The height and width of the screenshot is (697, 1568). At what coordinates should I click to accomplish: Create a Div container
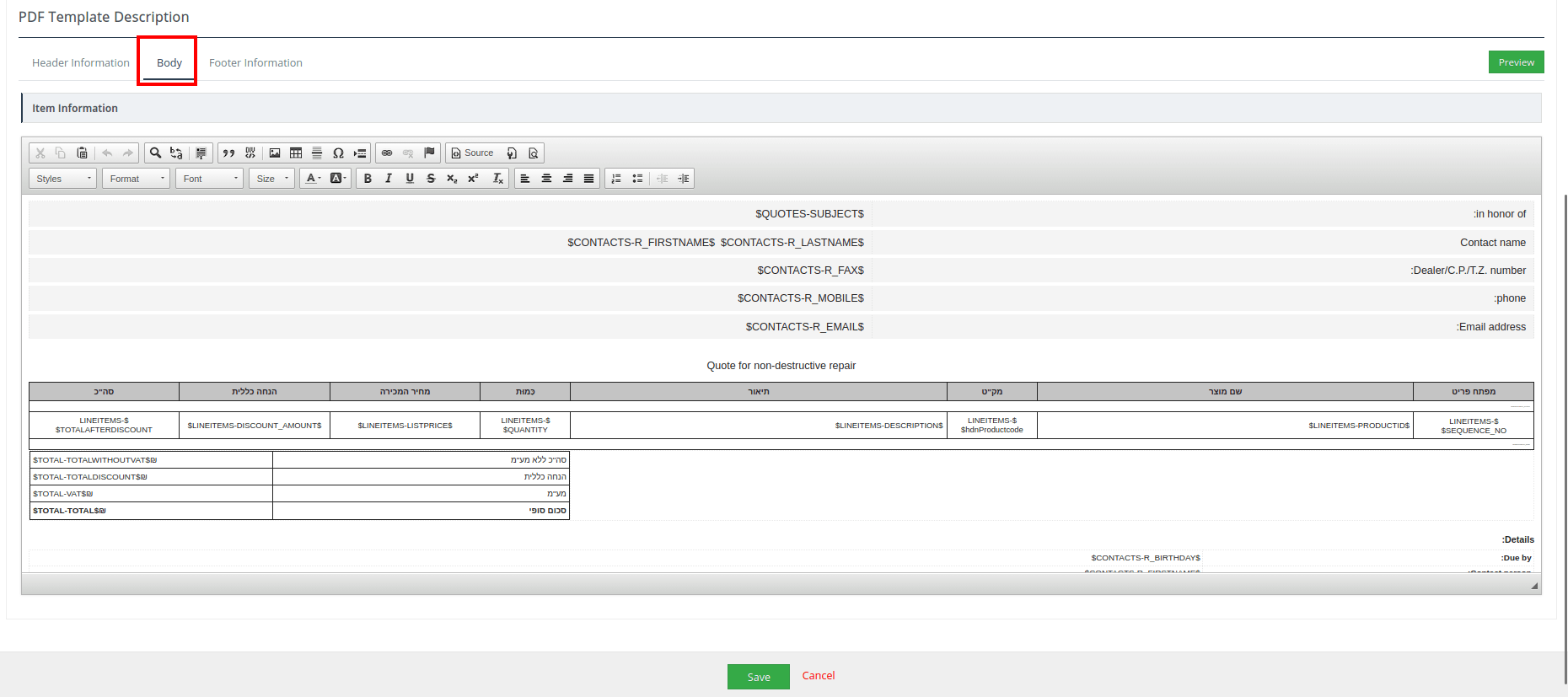click(250, 153)
